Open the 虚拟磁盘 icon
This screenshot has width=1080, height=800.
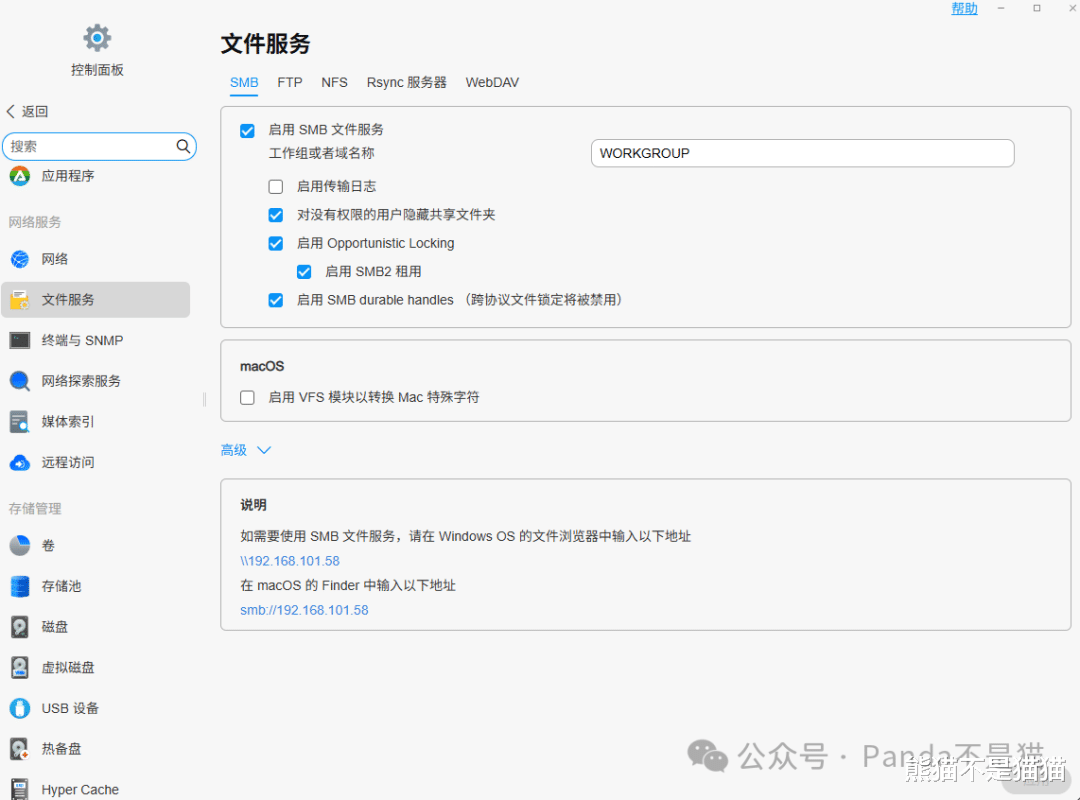click(20, 668)
